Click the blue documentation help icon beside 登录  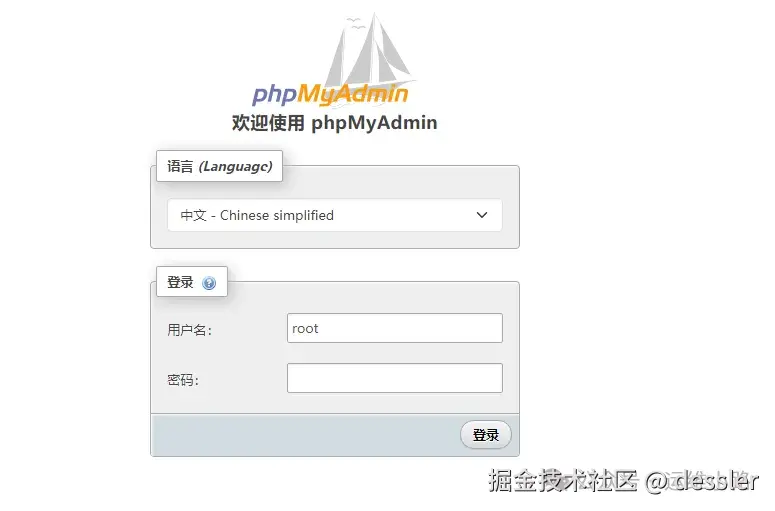coord(209,283)
